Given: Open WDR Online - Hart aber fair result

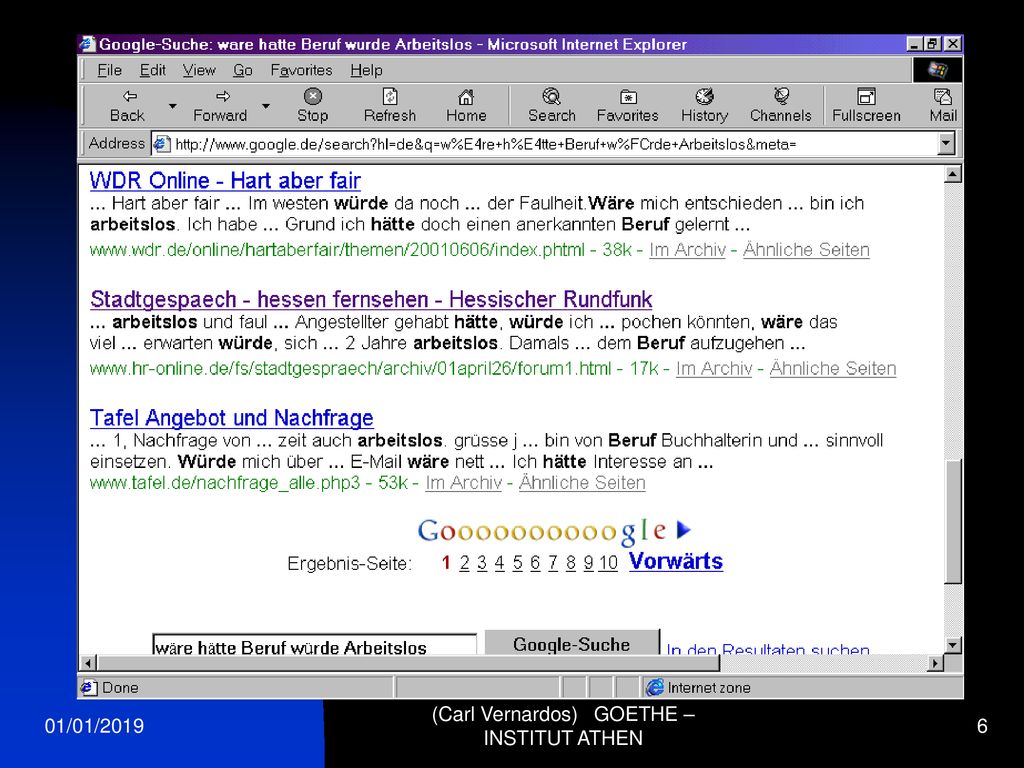Looking at the screenshot, I should [x=225, y=180].
